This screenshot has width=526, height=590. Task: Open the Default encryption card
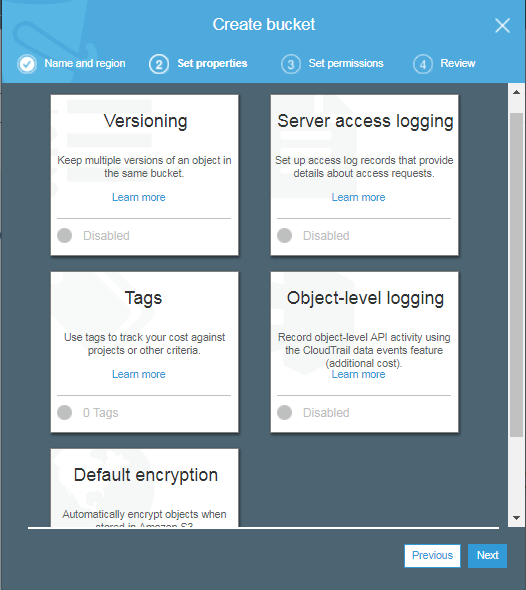click(x=144, y=488)
